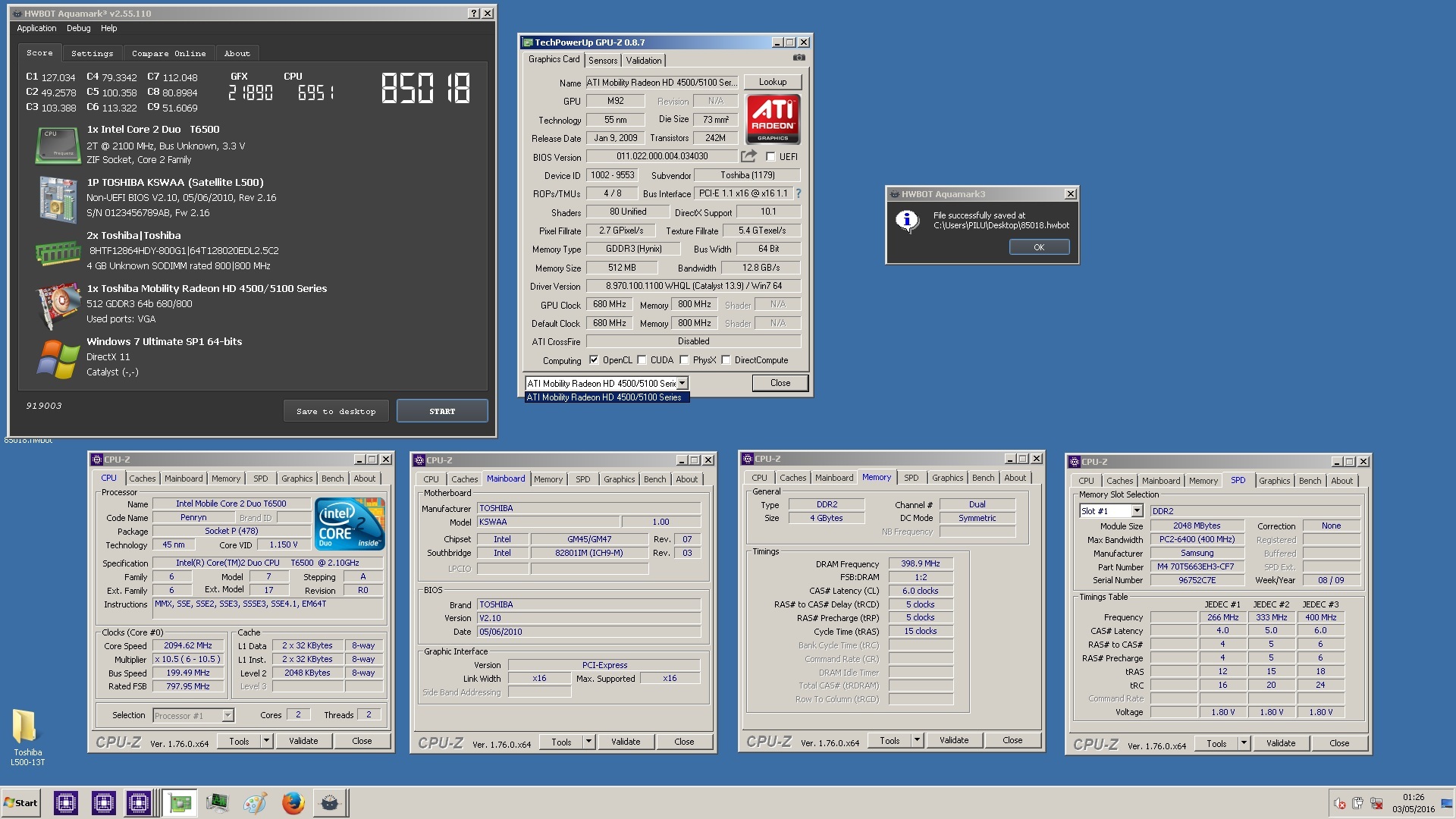This screenshot has width=1456, height=819.
Task: Open the Slot #1 memory slot dropdown
Action: click(1137, 511)
